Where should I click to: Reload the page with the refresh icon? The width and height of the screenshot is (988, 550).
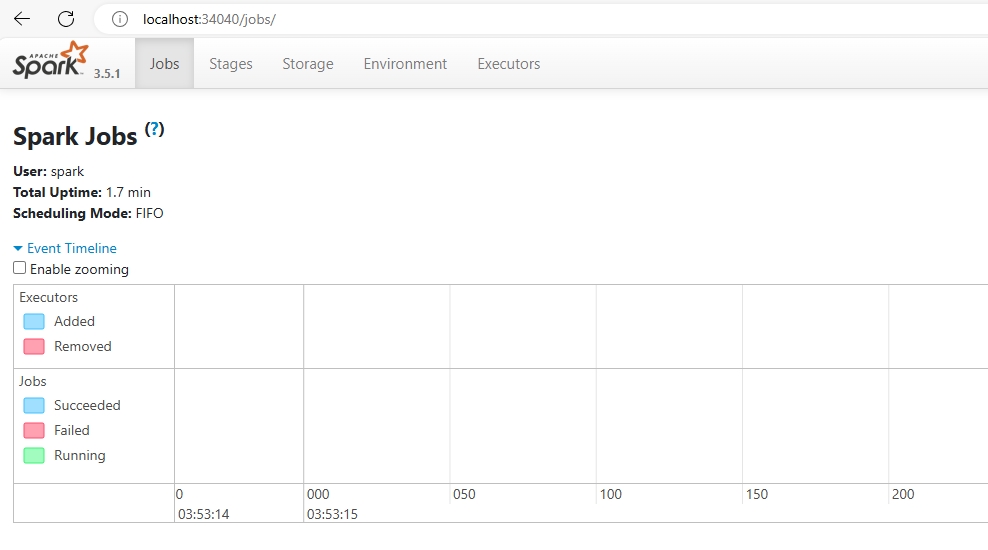(x=66, y=19)
